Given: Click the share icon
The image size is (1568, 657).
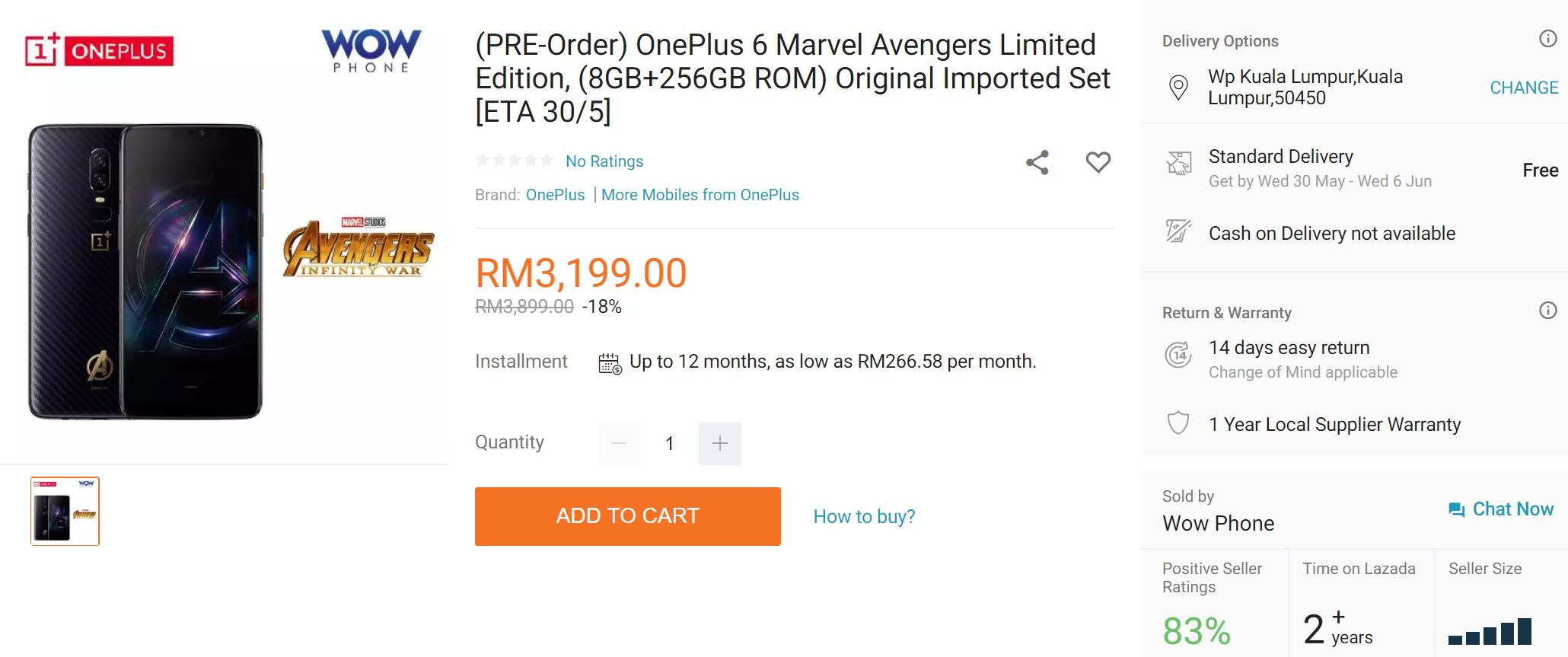Looking at the screenshot, I should click(x=1037, y=162).
